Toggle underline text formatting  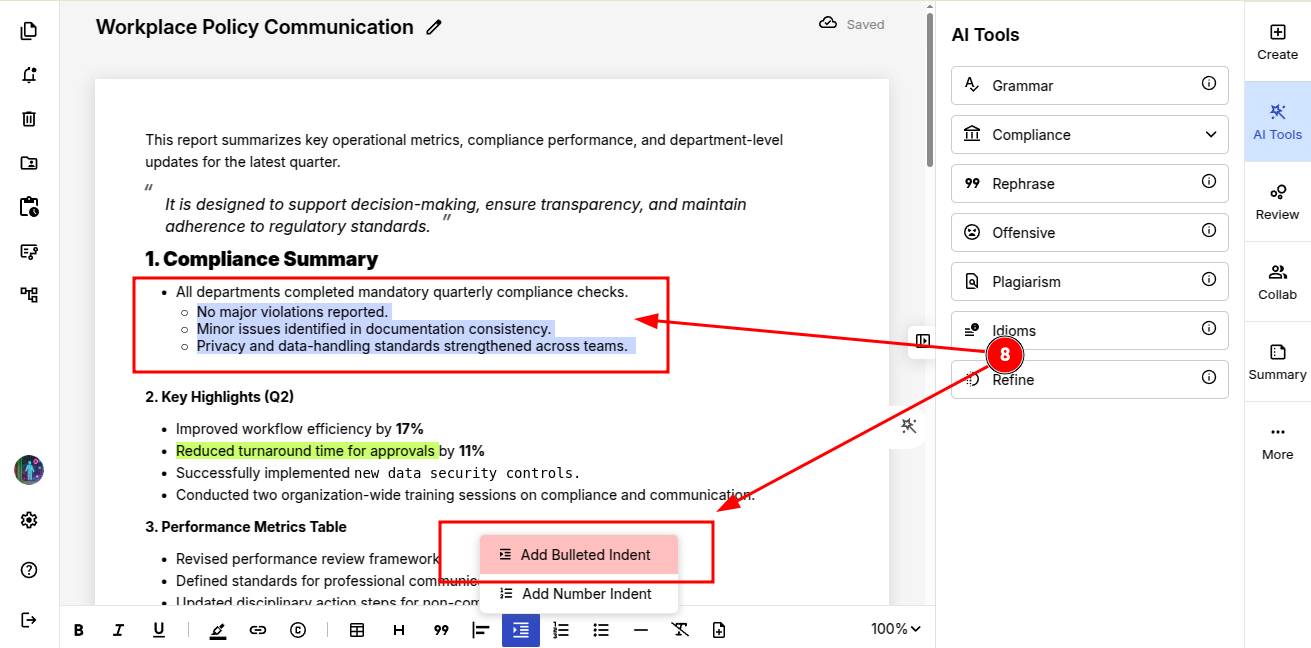tap(158, 630)
